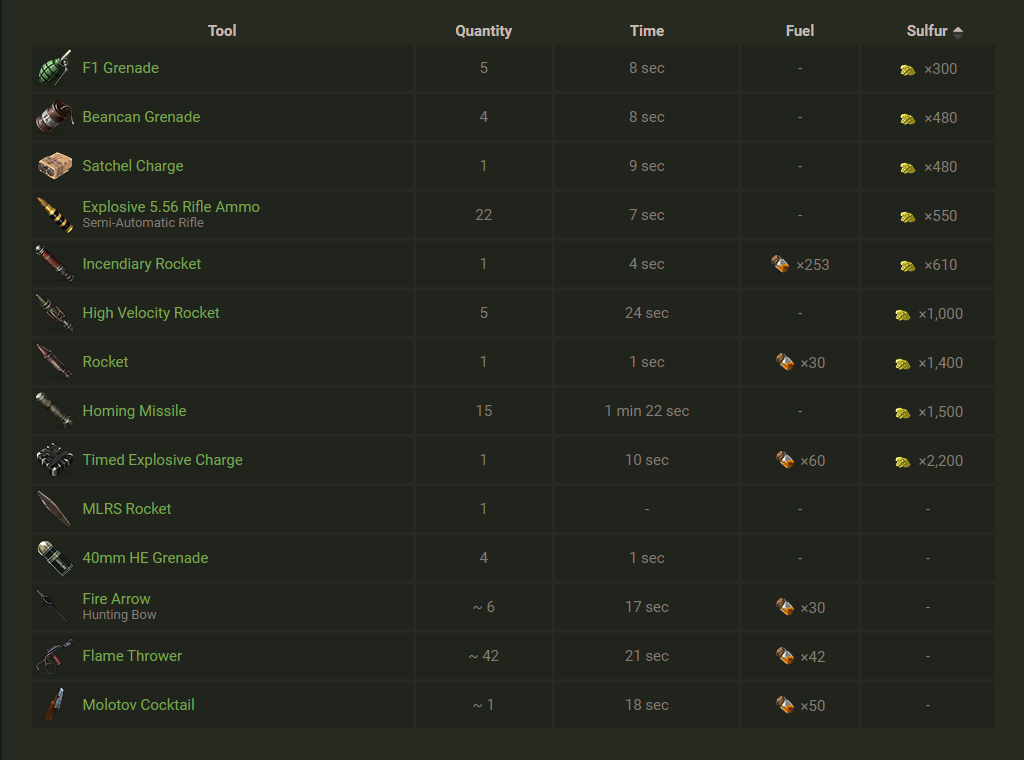Click the Rocket text link
The image size is (1024, 760).
point(105,362)
